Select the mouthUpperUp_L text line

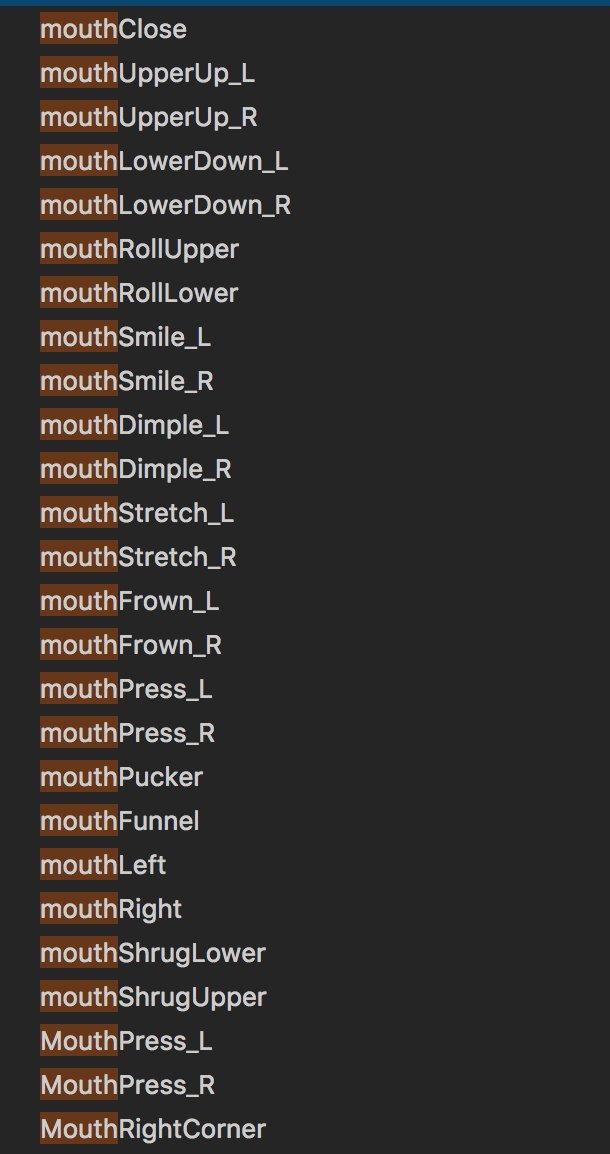click(x=147, y=74)
